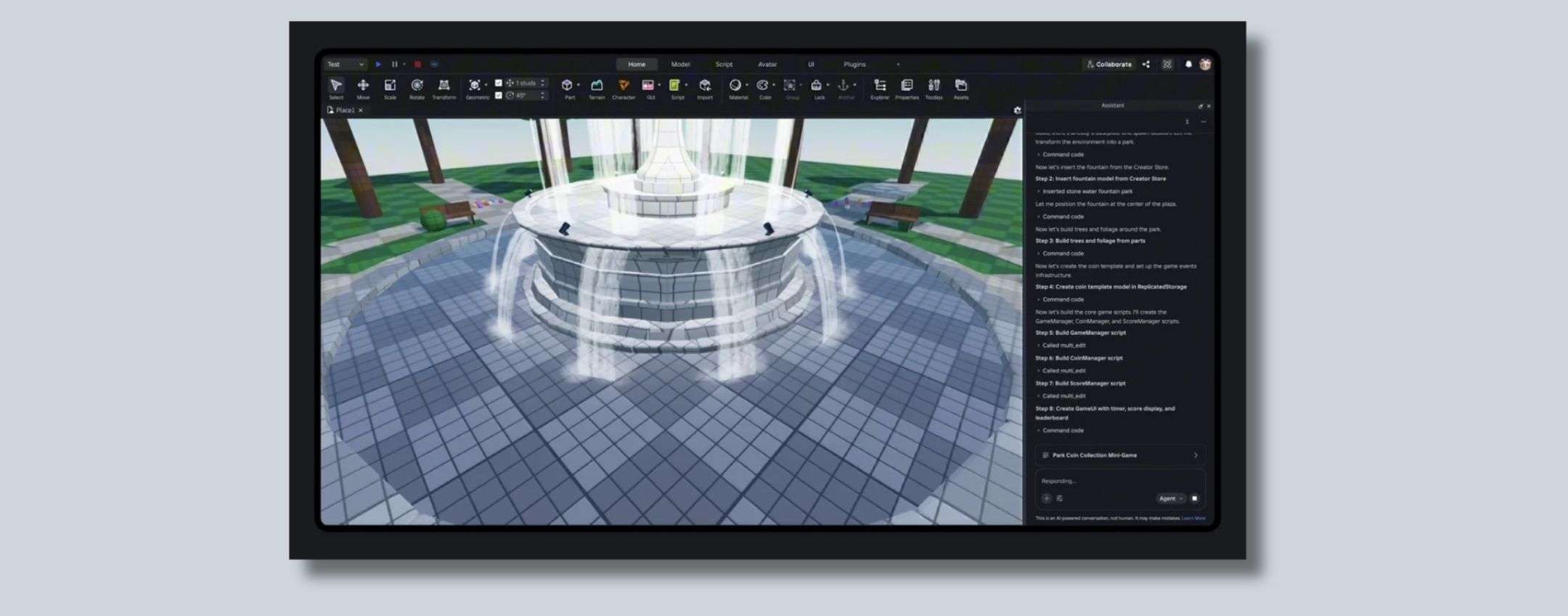The width and height of the screenshot is (1568, 616).
Task: Open the Terrain editor
Action: [597, 89]
